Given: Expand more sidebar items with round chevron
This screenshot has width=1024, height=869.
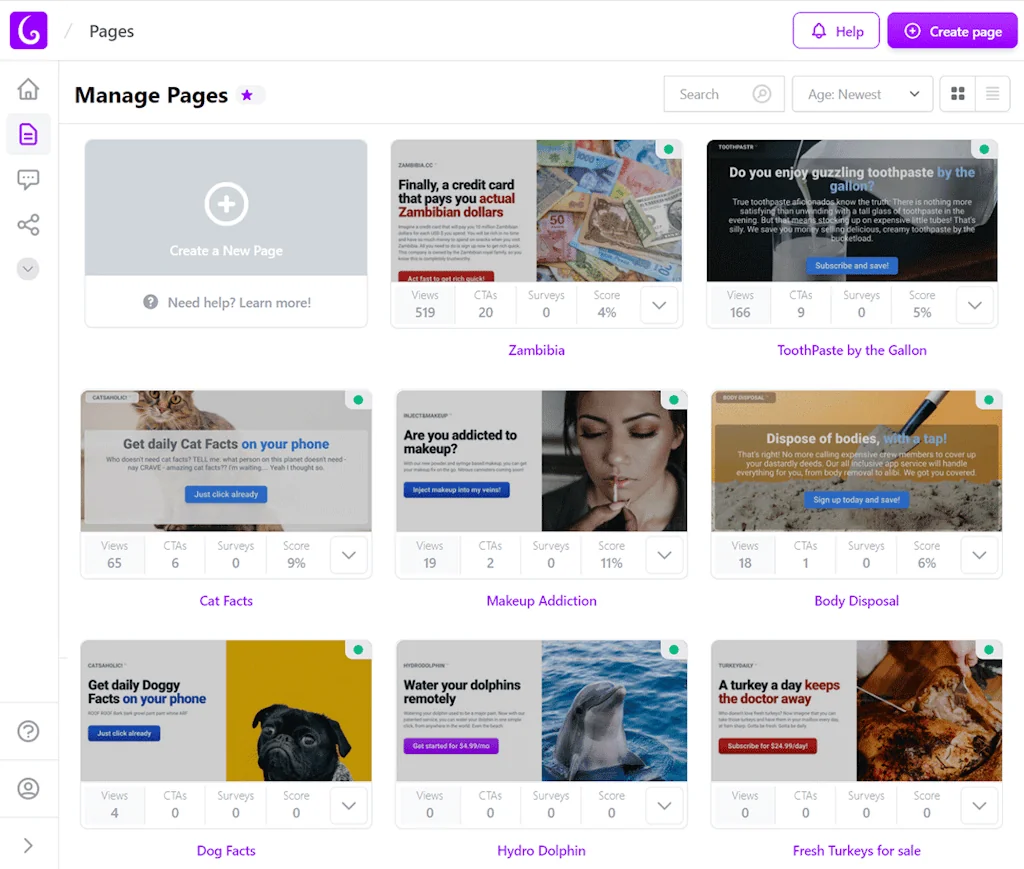Looking at the screenshot, I should tap(28, 269).
